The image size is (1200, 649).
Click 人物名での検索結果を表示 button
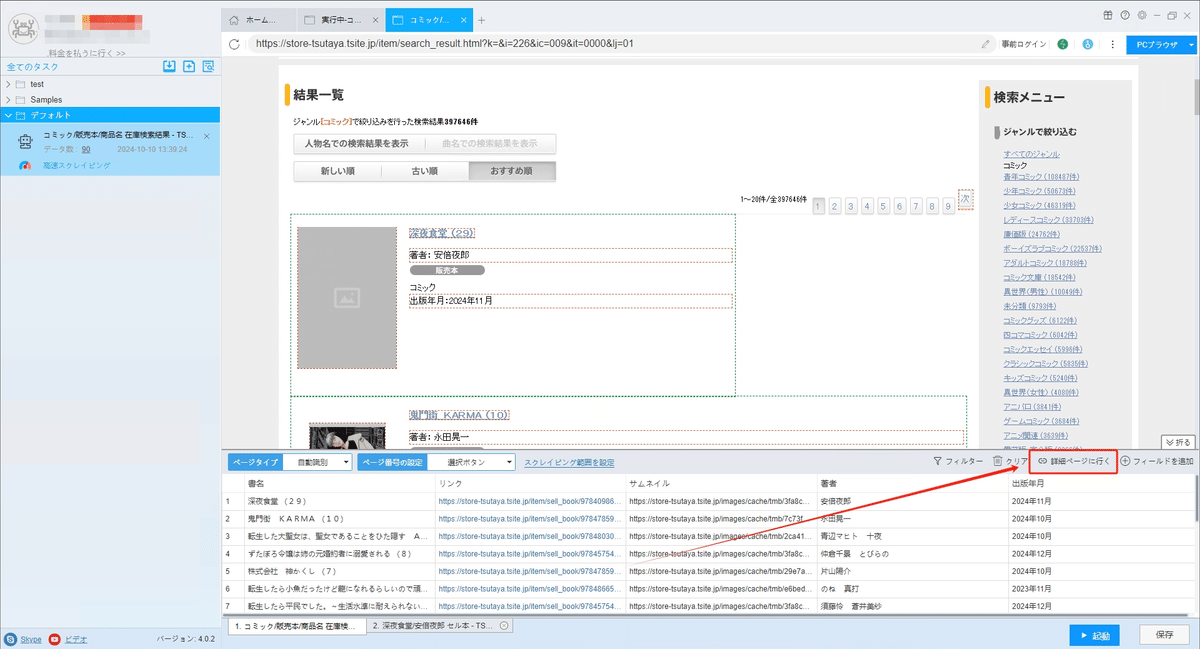click(x=357, y=144)
